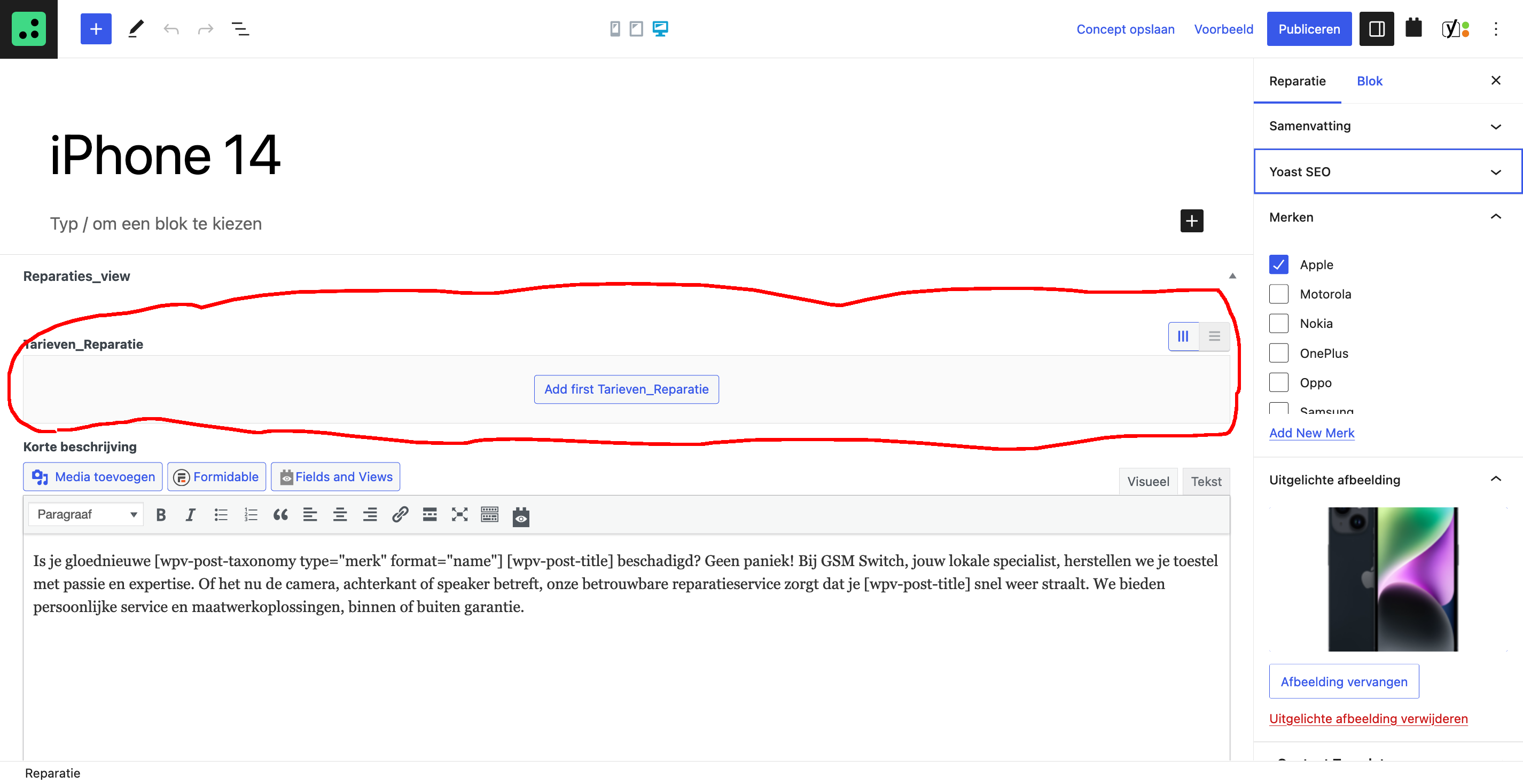Uncheck the Apple merk checkbox
The height and width of the screenshot is (784, 1523).
1278,264
